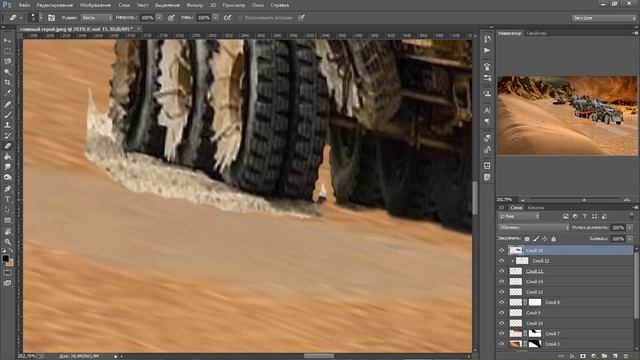This screenshot has height=360, width=640.
Task: Select the Rectangle shape tool
Action: click(x=7, y=220)
